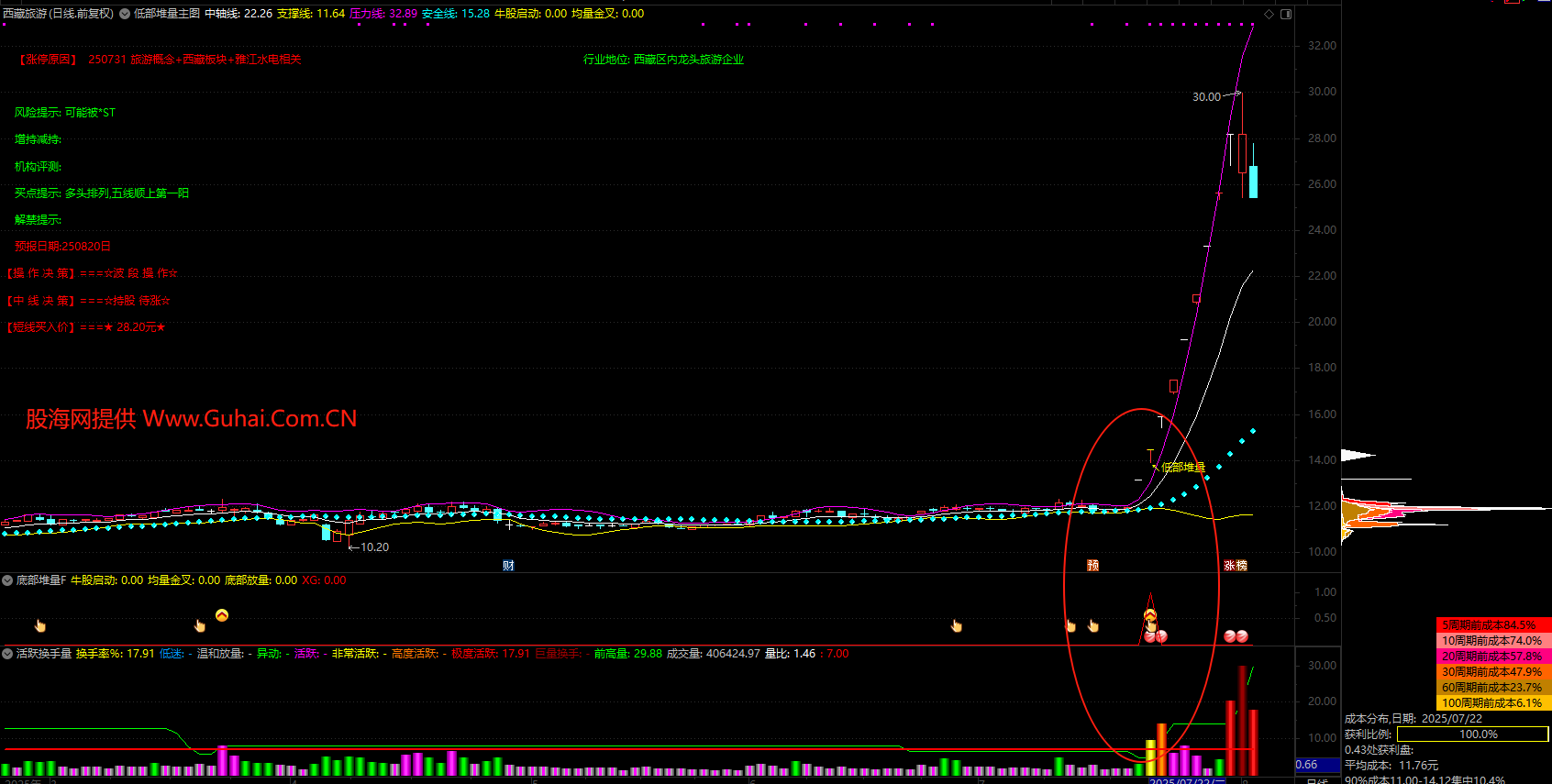The width and height of the screenshot is (1552, 784).
Task: Click the 低部堆量主图 indicator name
Action: click(x=167, y=14)
